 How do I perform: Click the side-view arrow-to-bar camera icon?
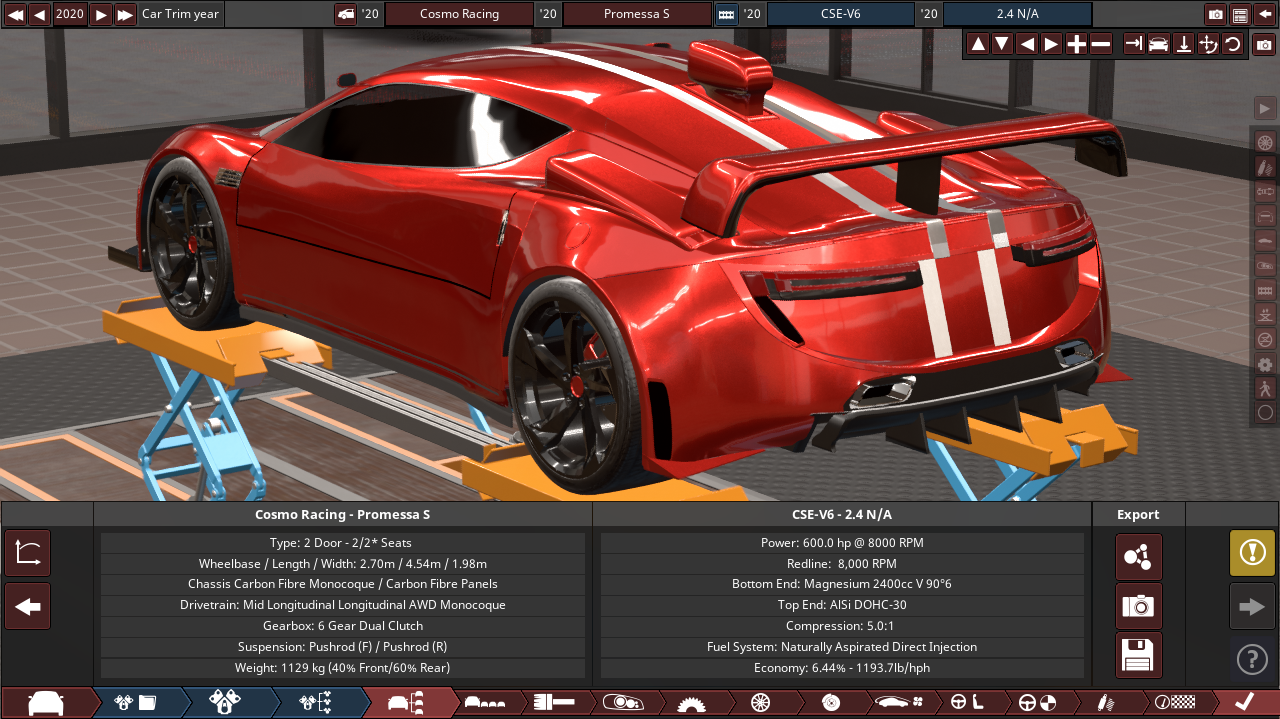tap(1134, 44)
